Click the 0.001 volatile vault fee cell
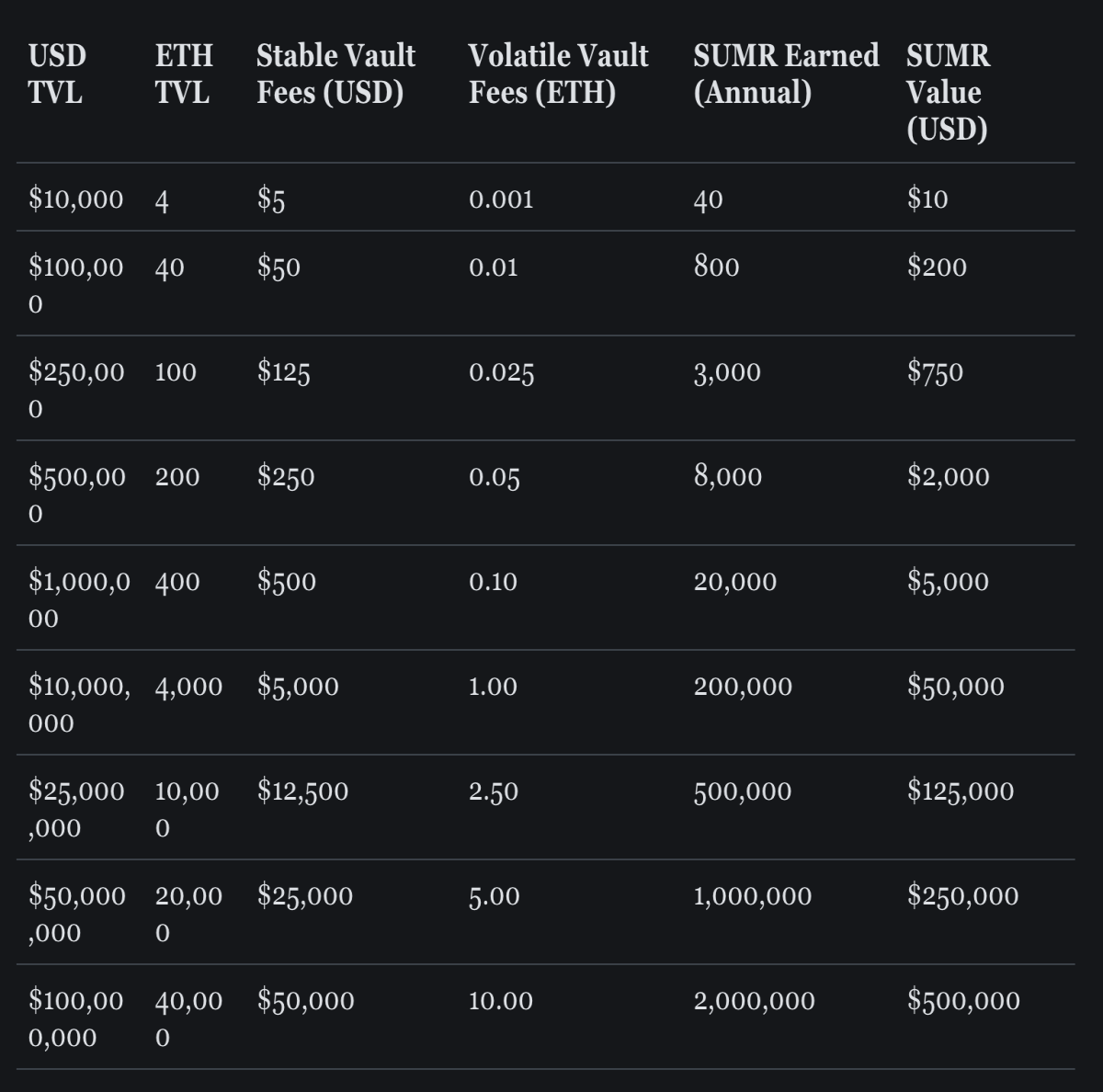The height and width of the screenshot is (1092, 1103). [501, 199]
